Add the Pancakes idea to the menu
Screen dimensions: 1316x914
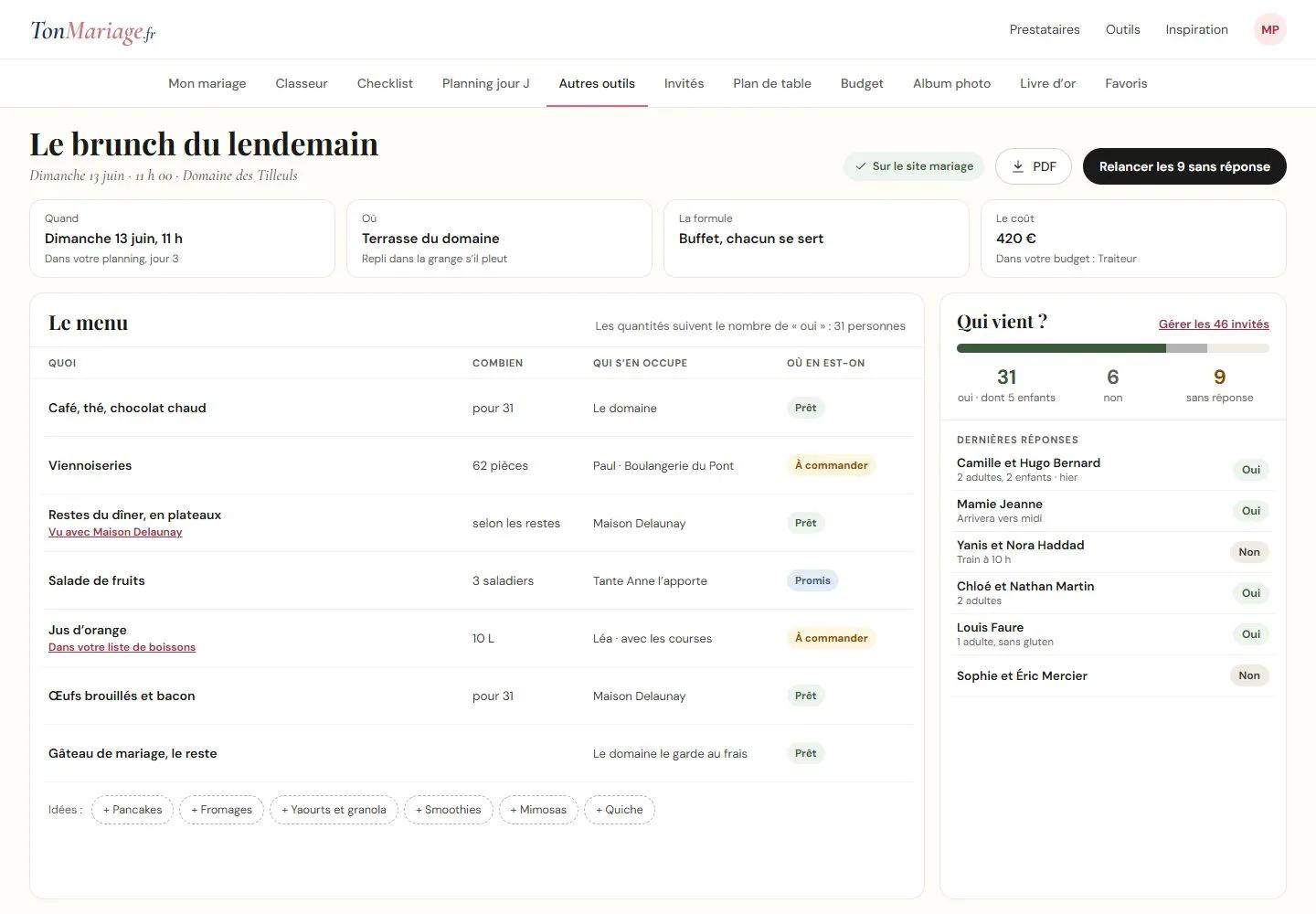click(133, 810)
